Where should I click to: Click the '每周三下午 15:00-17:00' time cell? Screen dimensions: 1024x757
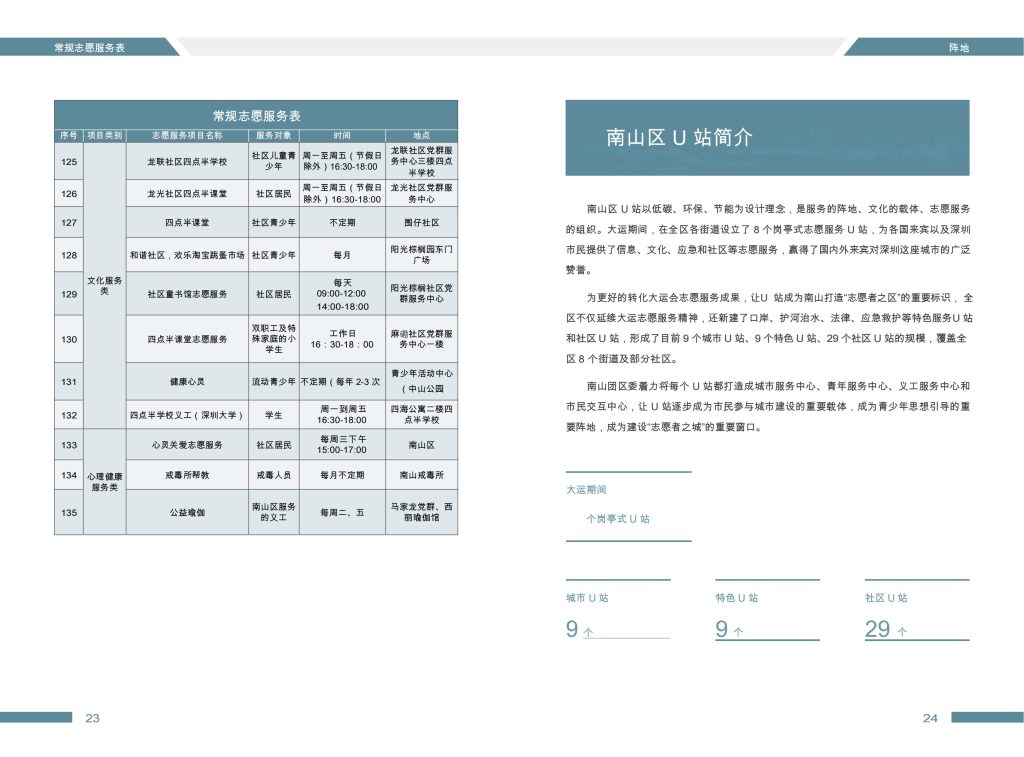[x=342, y=445]
